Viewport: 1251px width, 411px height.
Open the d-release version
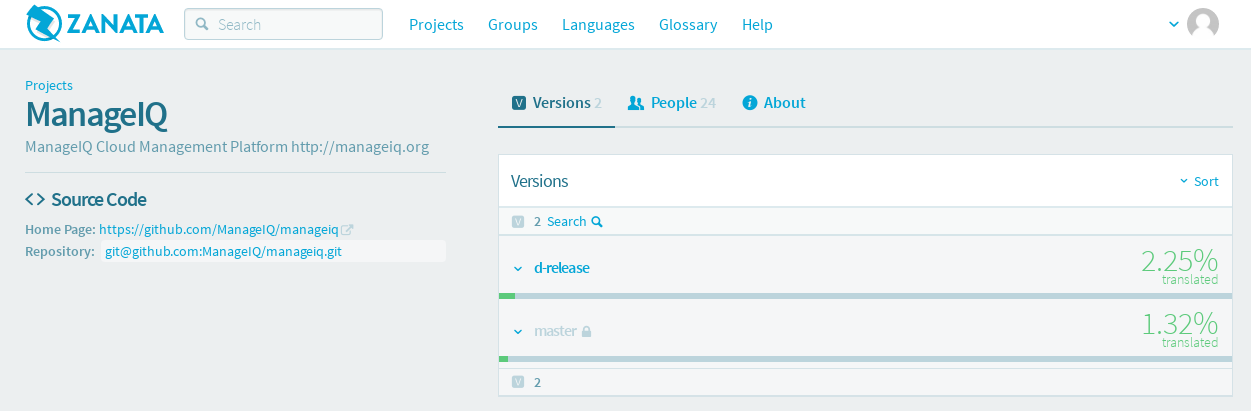pos(562,268)
